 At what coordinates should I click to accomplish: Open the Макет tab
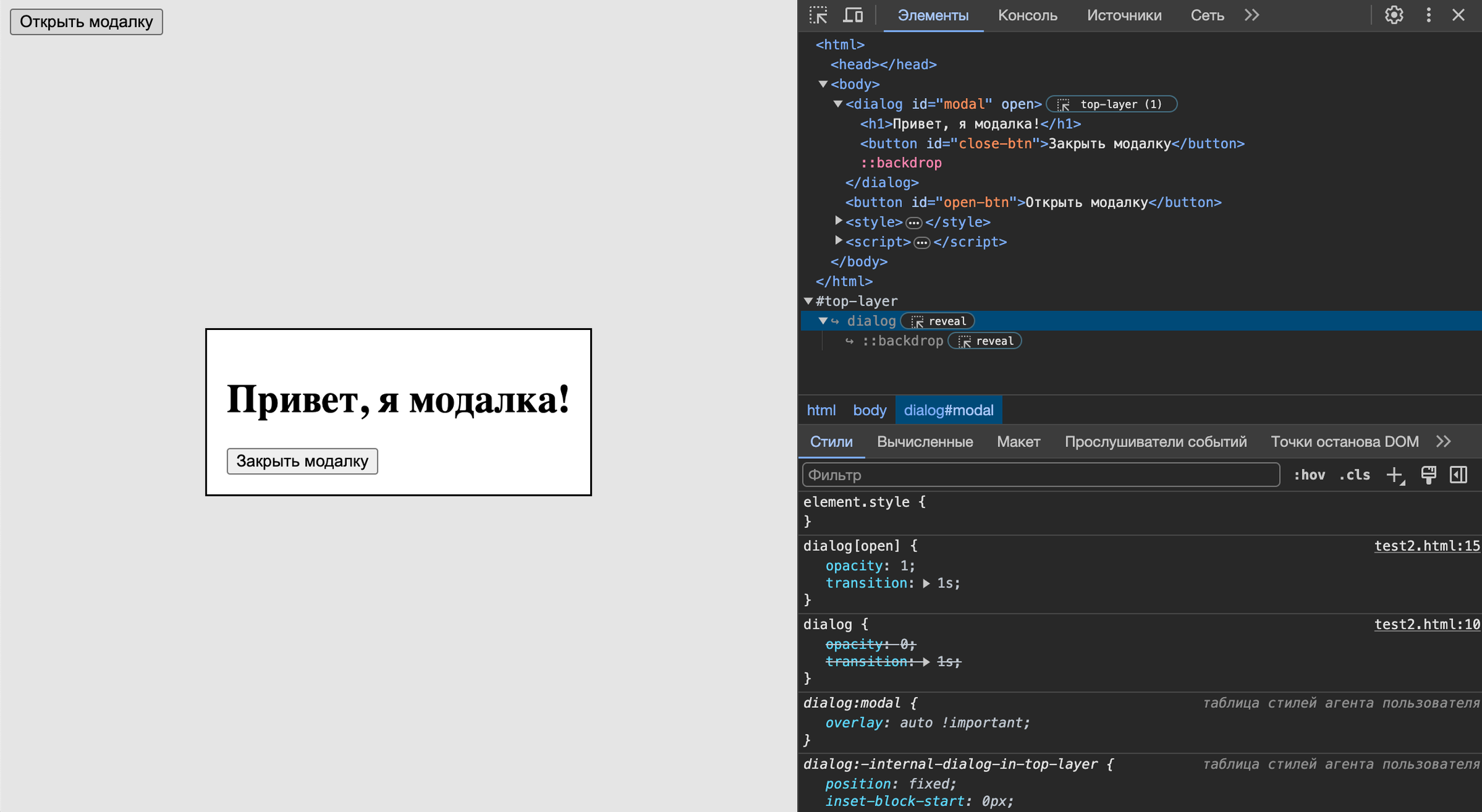[x=1018, y=441]
